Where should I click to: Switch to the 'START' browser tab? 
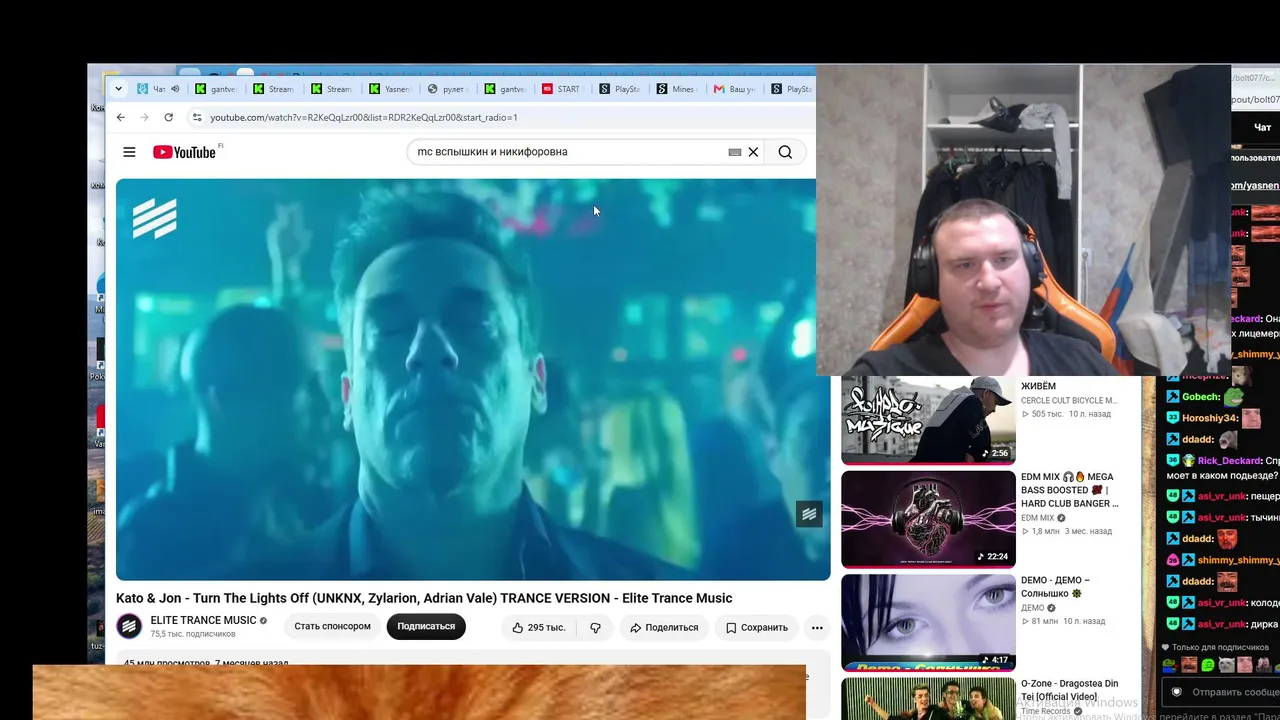[x=561, y=89]
